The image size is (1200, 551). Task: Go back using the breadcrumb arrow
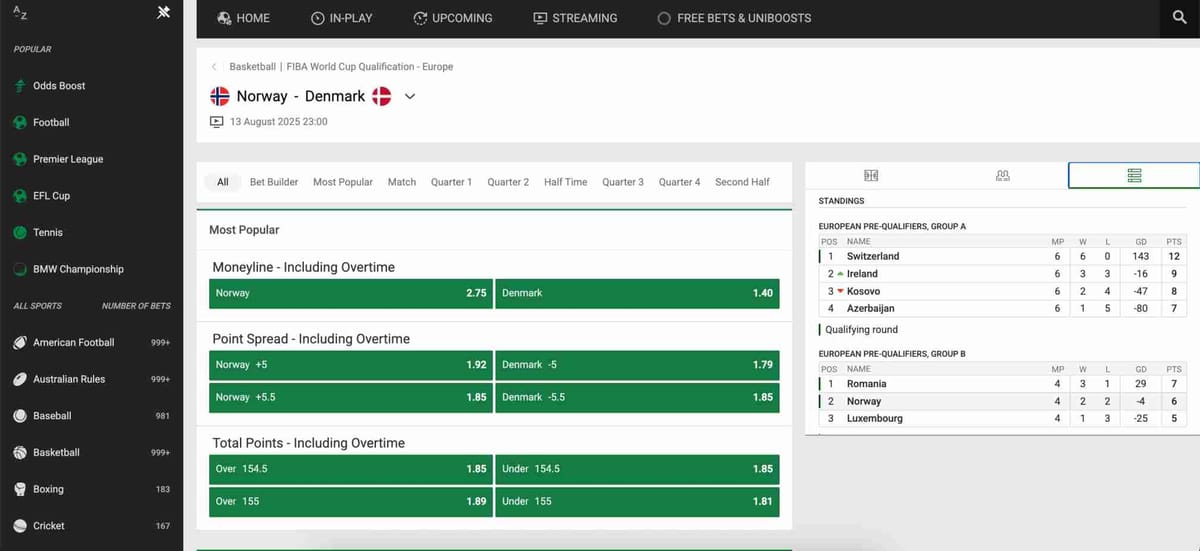[x=214, y=67]
